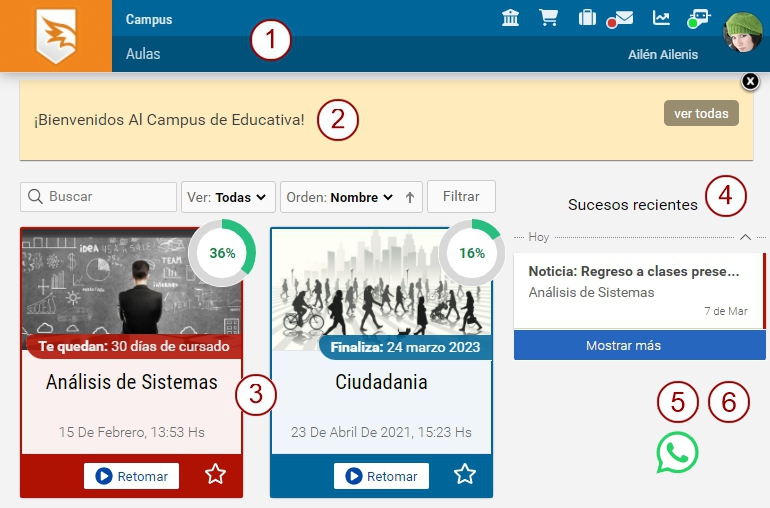Collapse the Hoy section in Sucesos recientes

pos(745,237)
